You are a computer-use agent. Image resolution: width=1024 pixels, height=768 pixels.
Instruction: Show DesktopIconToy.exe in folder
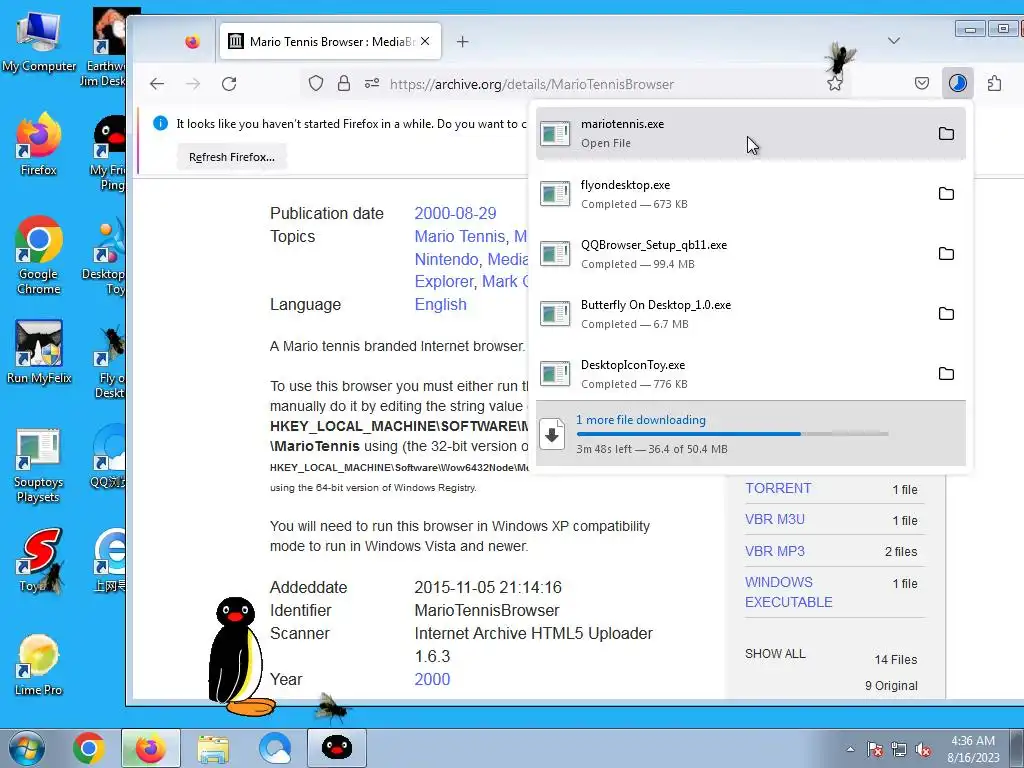pyautogui.click(x=946, y=374)
